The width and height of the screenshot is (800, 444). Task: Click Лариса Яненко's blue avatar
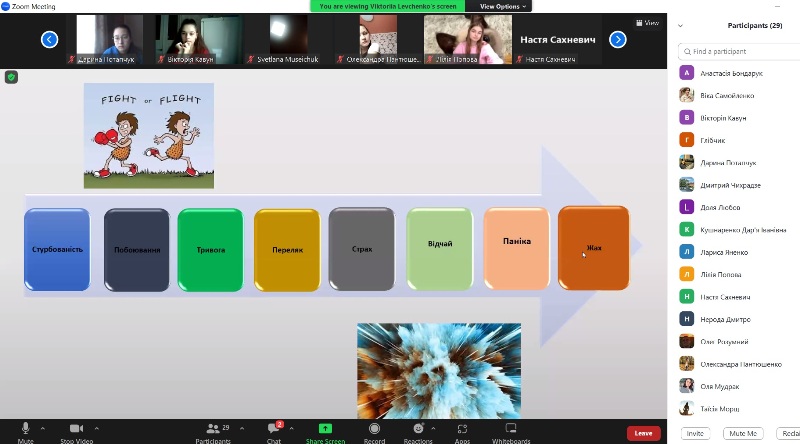687,252
